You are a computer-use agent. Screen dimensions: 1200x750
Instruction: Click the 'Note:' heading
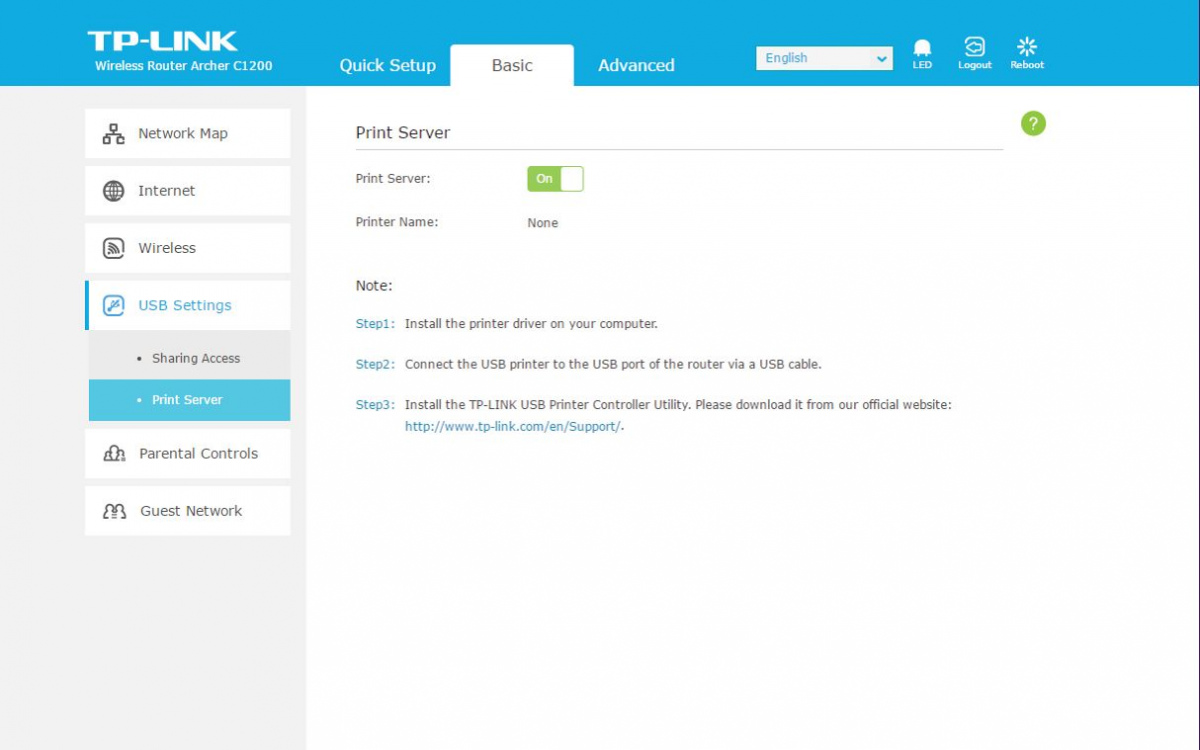(374, 286)
